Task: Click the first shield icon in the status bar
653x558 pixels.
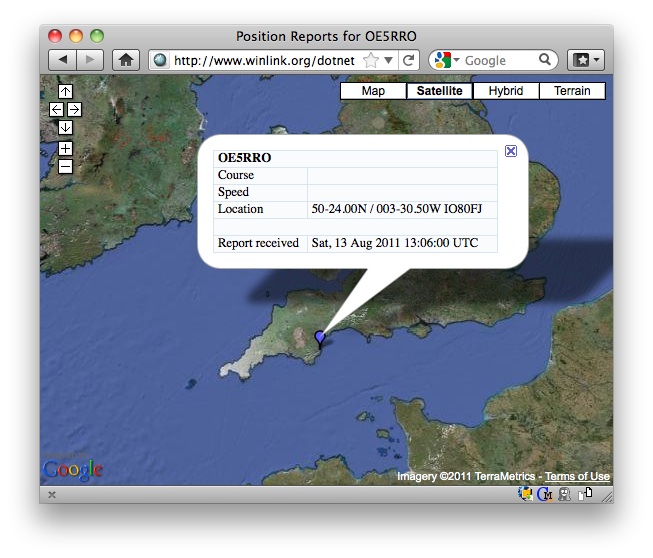Action: [x=525, y=494]
